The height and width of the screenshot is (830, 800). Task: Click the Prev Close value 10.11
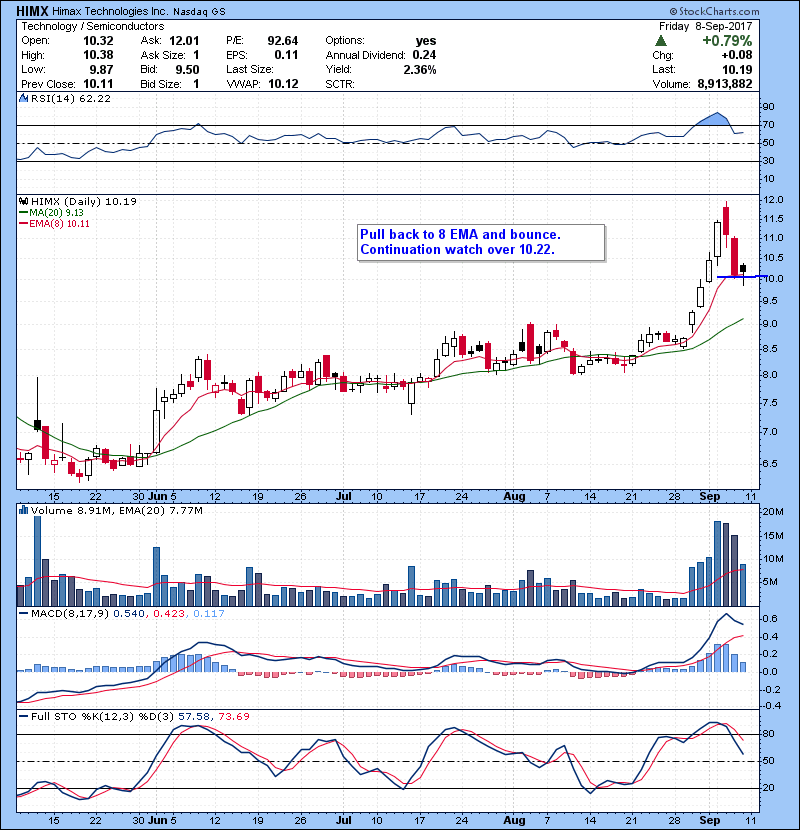pyautogui.click(x=98, y=84)
